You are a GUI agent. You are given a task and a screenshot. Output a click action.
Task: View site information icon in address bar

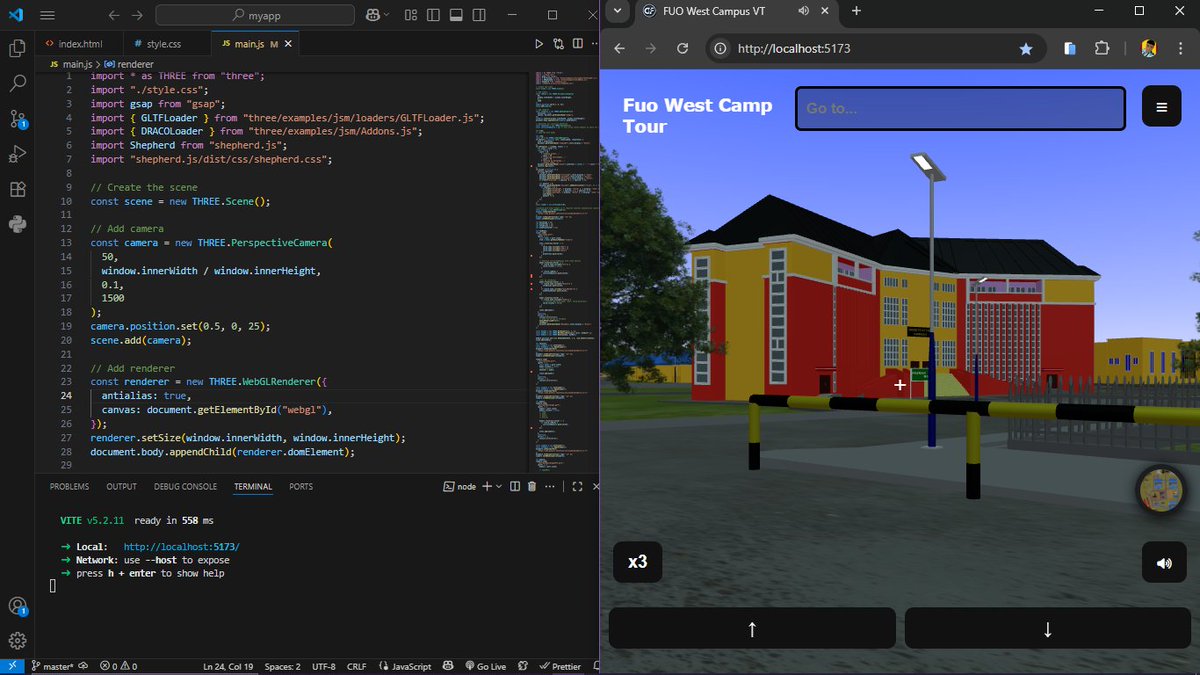click(x=721, y=48)
